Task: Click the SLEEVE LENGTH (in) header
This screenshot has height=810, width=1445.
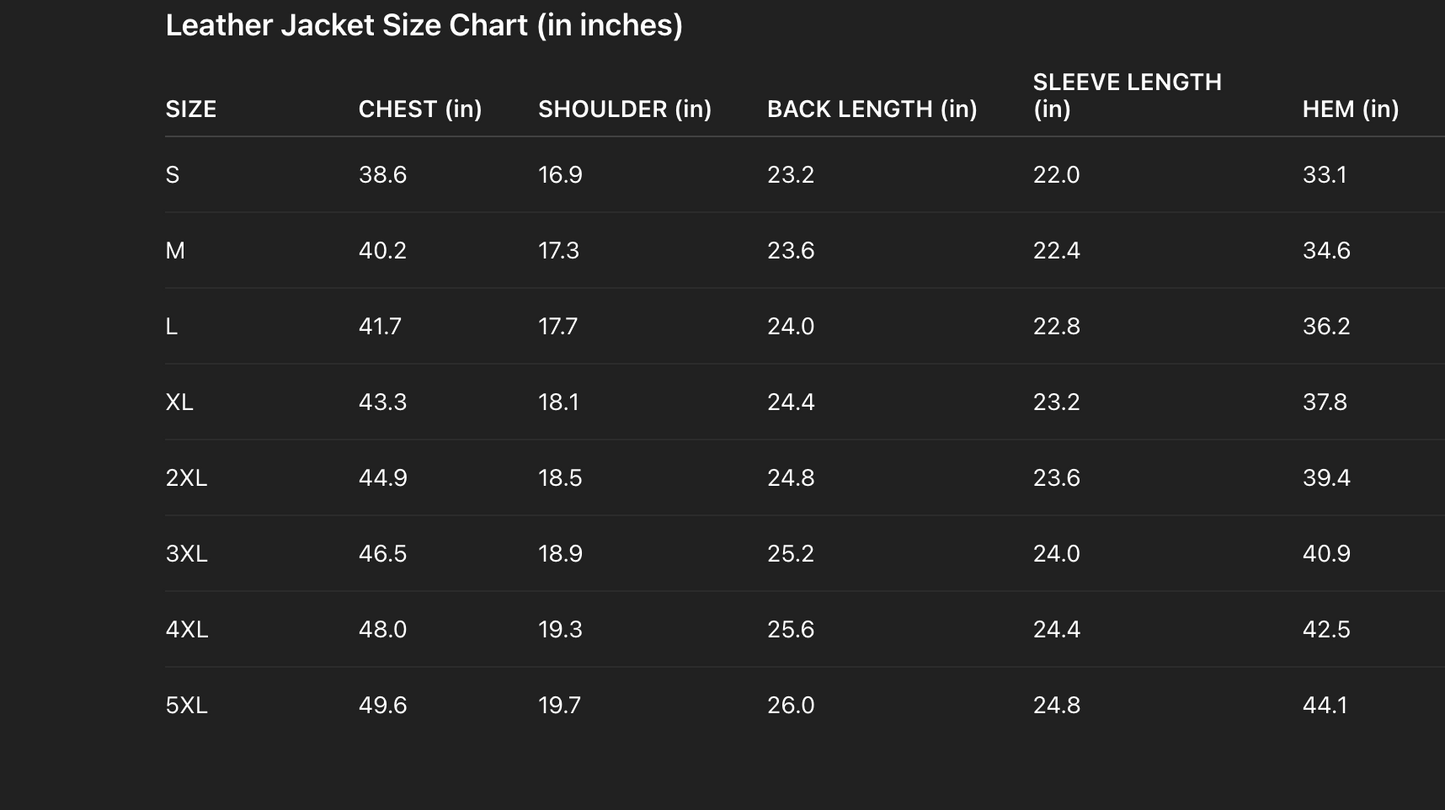Action: pos(1127,95)
